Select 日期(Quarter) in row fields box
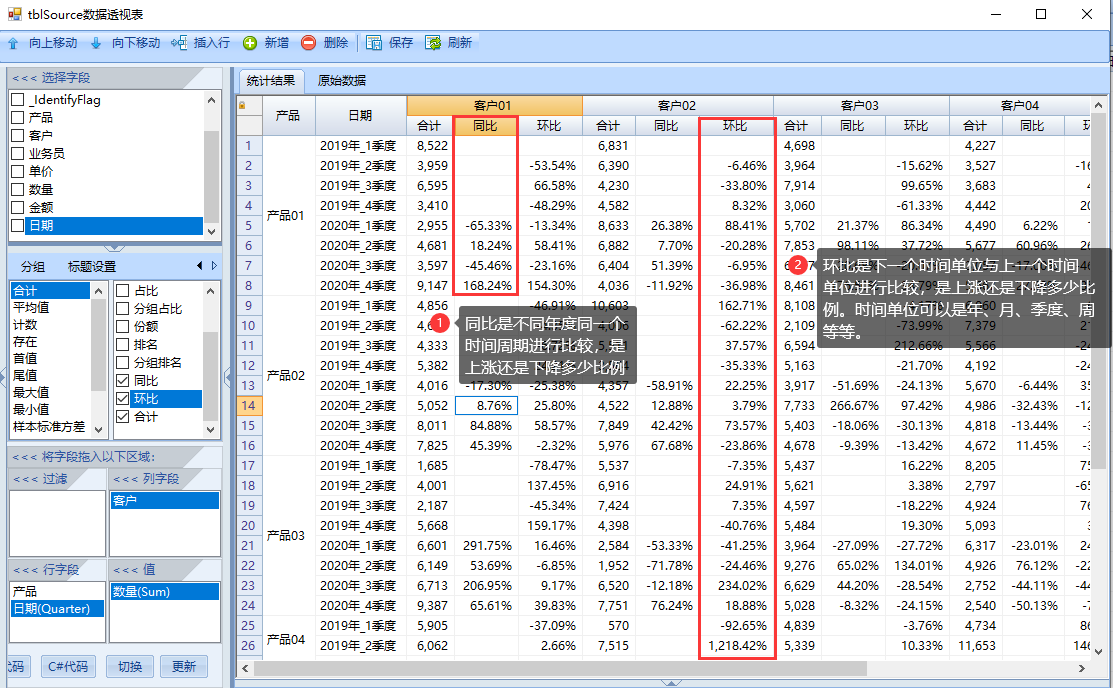Viewport: 1113px width, 688px height. click(x=57, y=608)
